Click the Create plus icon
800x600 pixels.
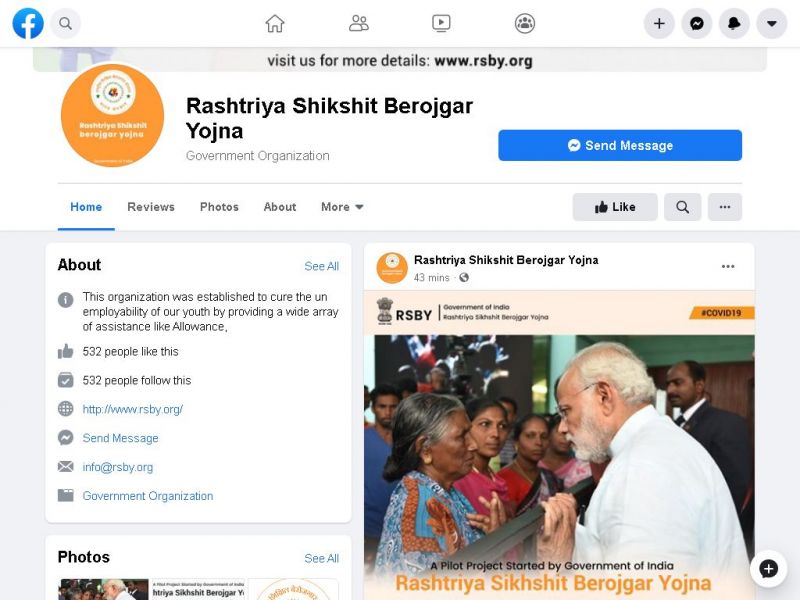[659, 23]
